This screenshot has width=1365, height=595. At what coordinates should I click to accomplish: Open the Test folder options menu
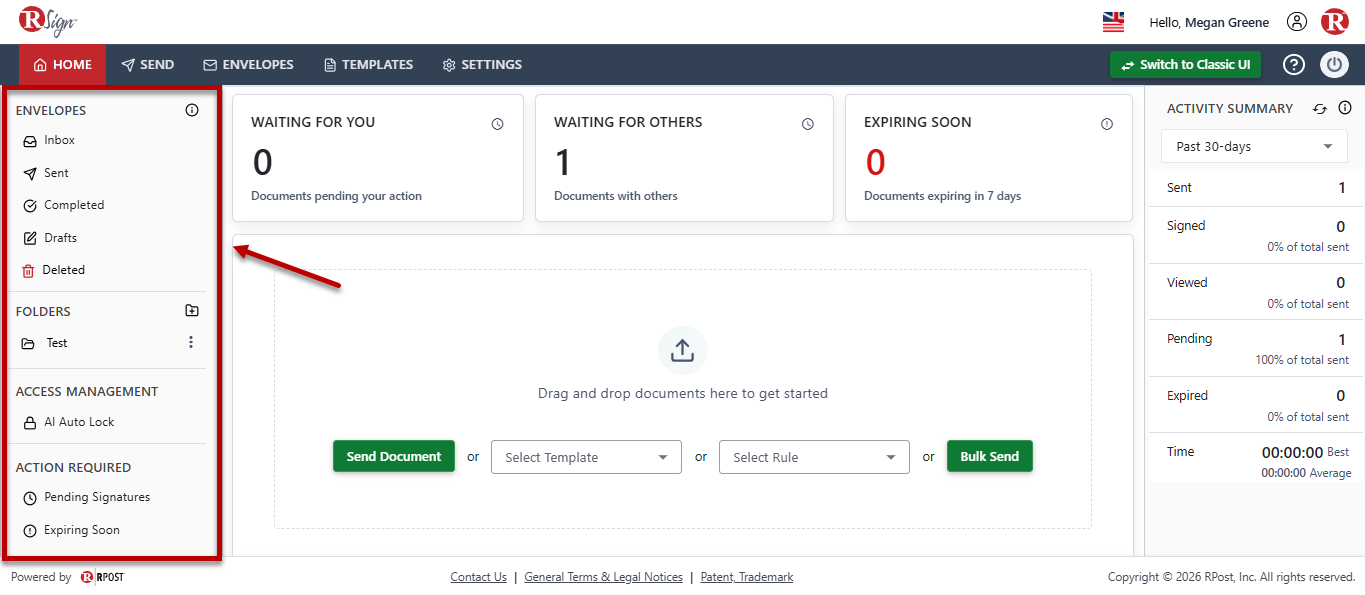pos(191,342)
